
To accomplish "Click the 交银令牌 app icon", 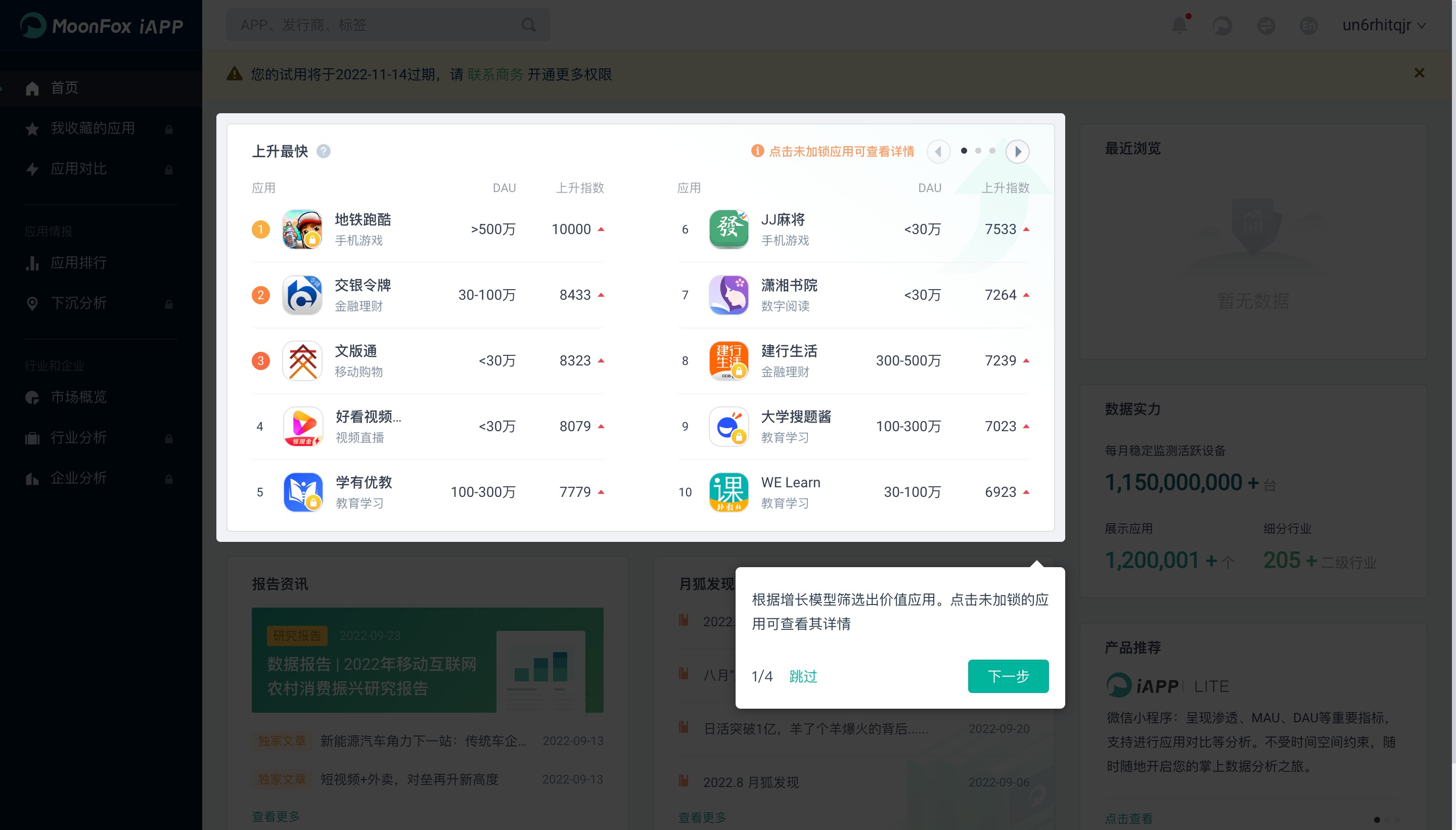I will pyautogui.click(x=302, y=295).
